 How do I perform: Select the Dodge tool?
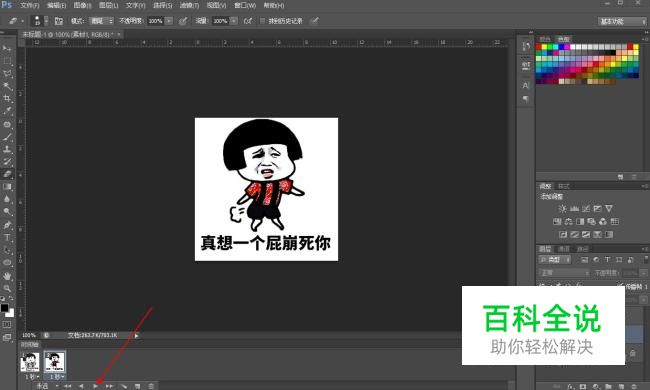pyautogui.click(x=7, y=212)
